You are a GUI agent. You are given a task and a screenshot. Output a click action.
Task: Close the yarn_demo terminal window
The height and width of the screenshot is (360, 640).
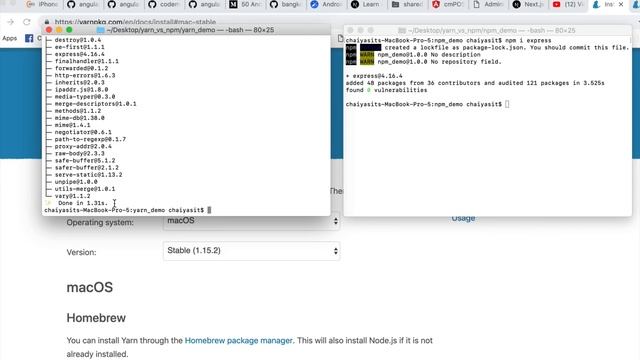pyautogui.click(x=49, y=30)
